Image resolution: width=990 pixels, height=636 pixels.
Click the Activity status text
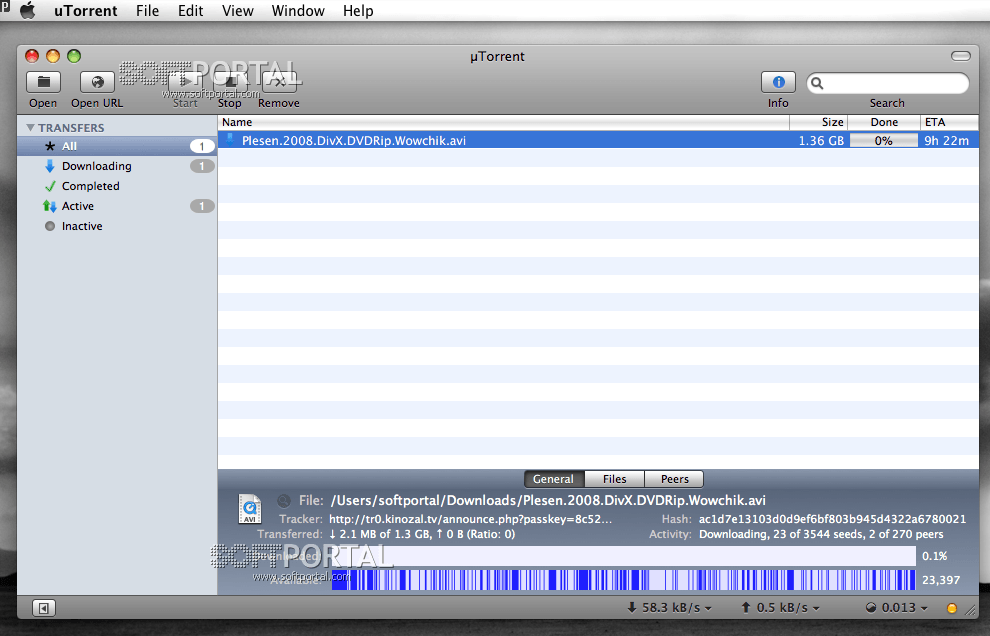click(x=821, y=534)
